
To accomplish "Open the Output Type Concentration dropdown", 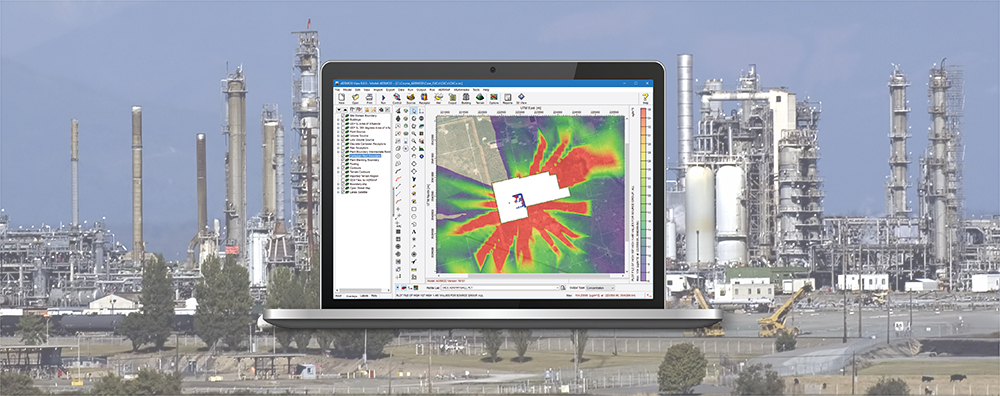I will coord(600,288).
